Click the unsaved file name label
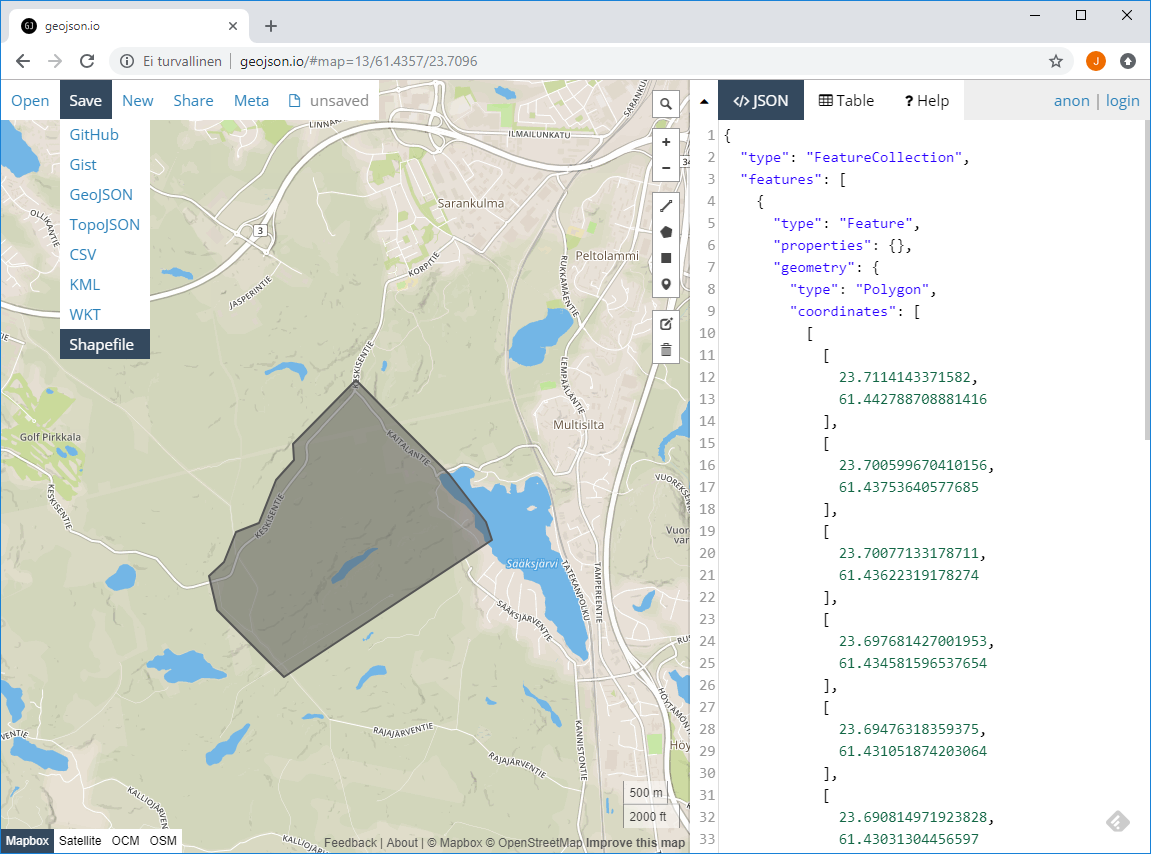Viewport: 1151px width, 854px height. coord(338,101)
